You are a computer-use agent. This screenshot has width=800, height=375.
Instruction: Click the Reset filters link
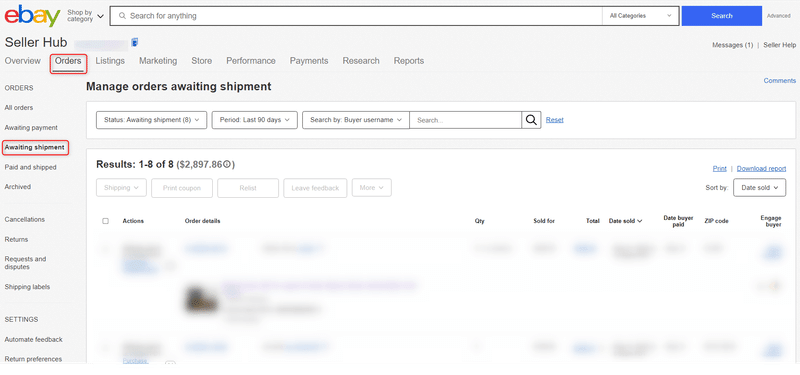coord(555,120)
